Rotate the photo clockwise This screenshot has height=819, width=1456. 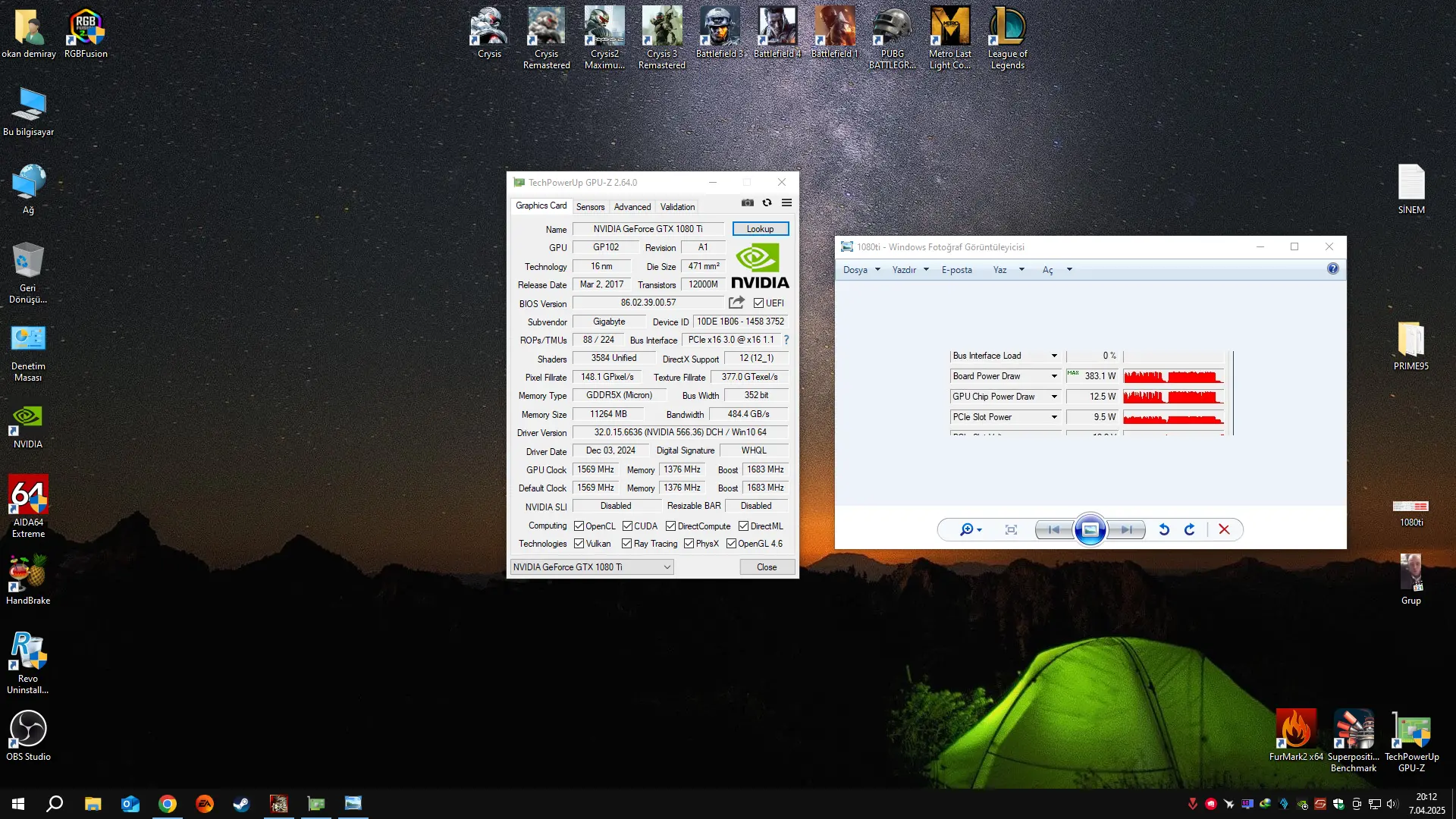[1190, 529]
